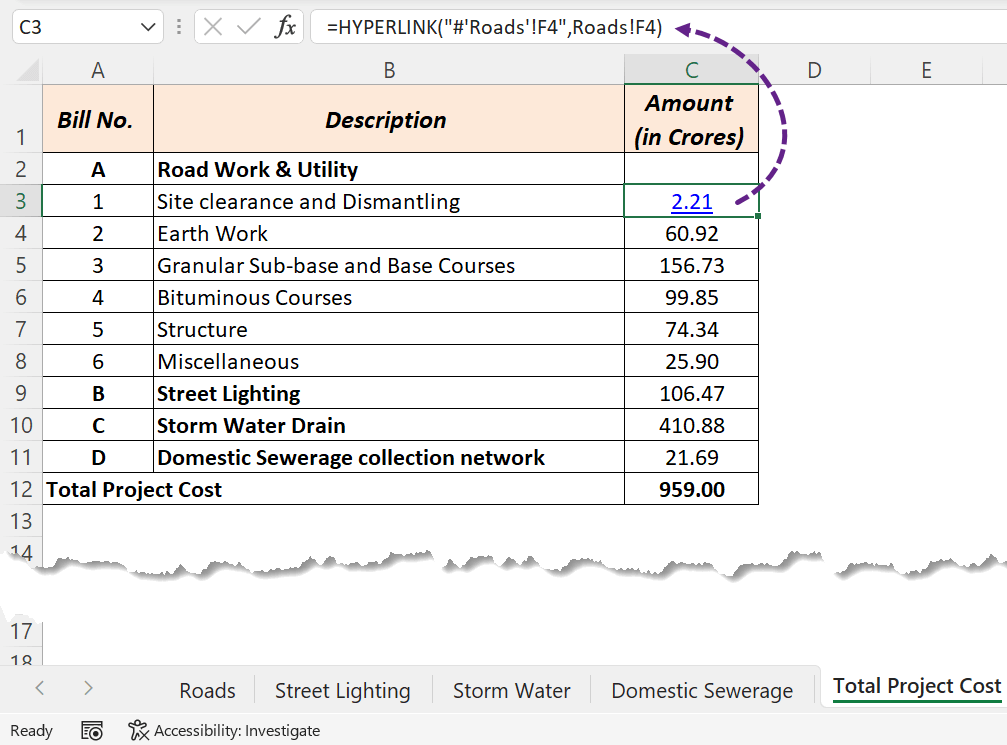Select column C header
Screen dimensions: 1007x745
tap(692, 69)
